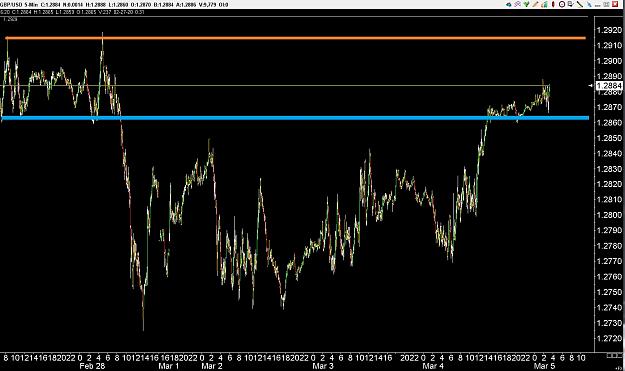Click the GBP/USD 5-Min symbol label

tap(19, 5)
